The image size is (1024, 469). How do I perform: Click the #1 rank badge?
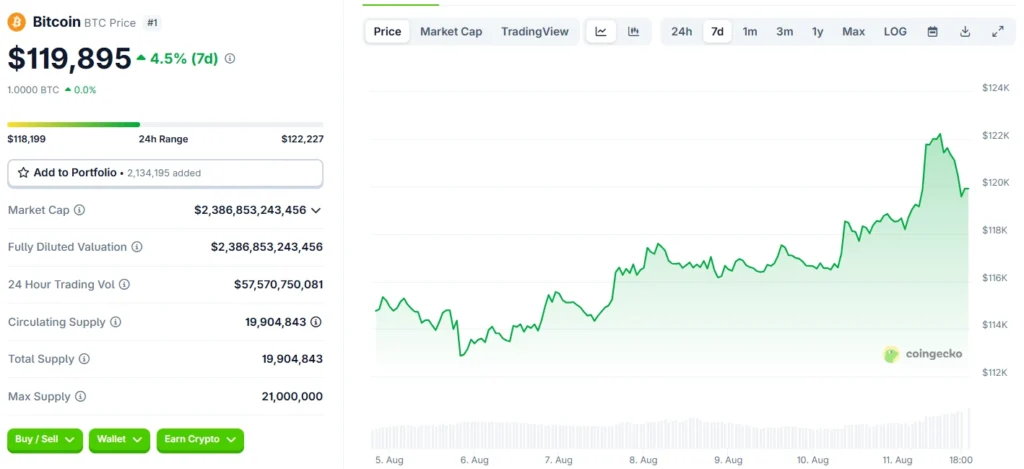(x=152, y=23)
